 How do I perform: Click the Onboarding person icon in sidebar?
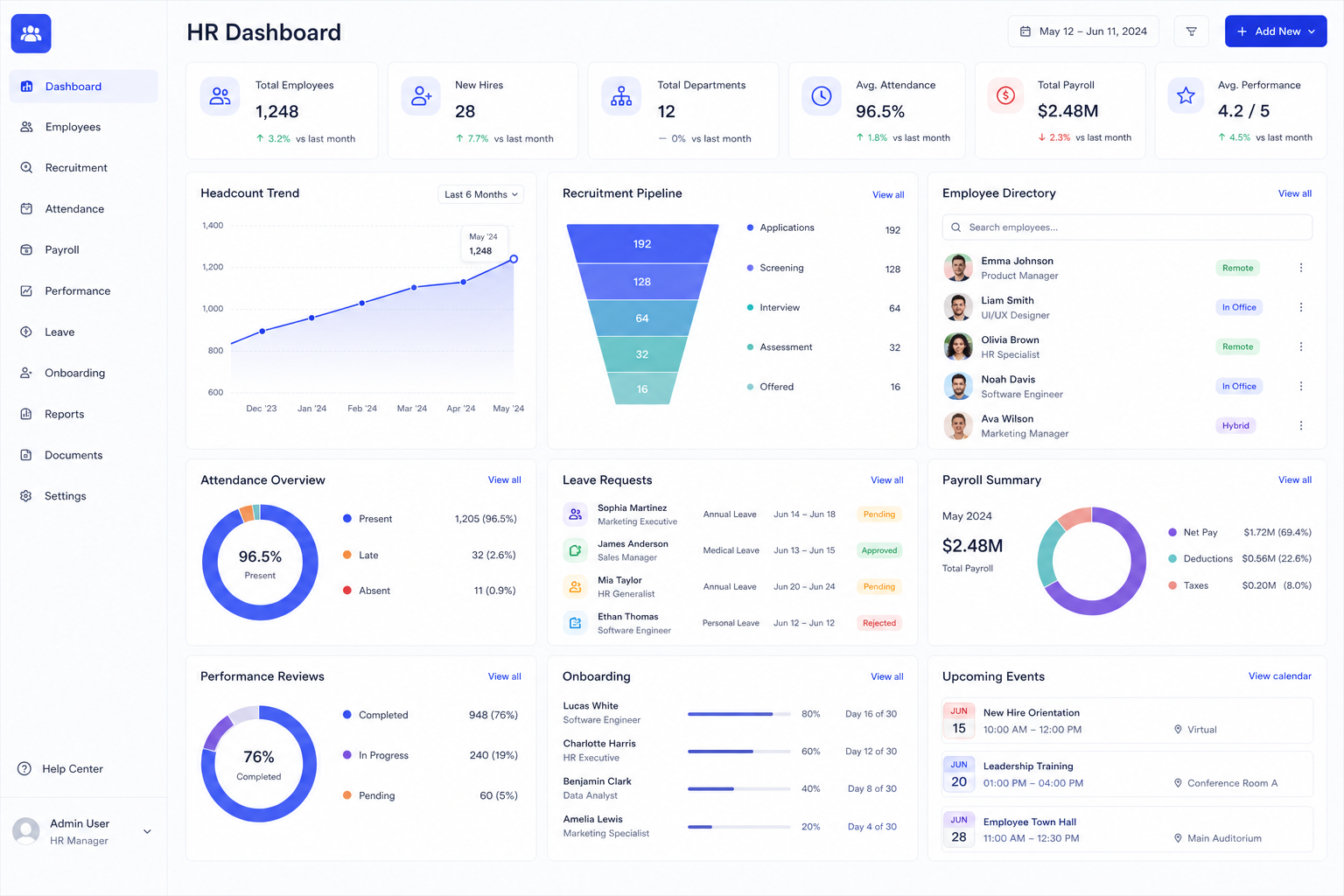tap(26, 373)
